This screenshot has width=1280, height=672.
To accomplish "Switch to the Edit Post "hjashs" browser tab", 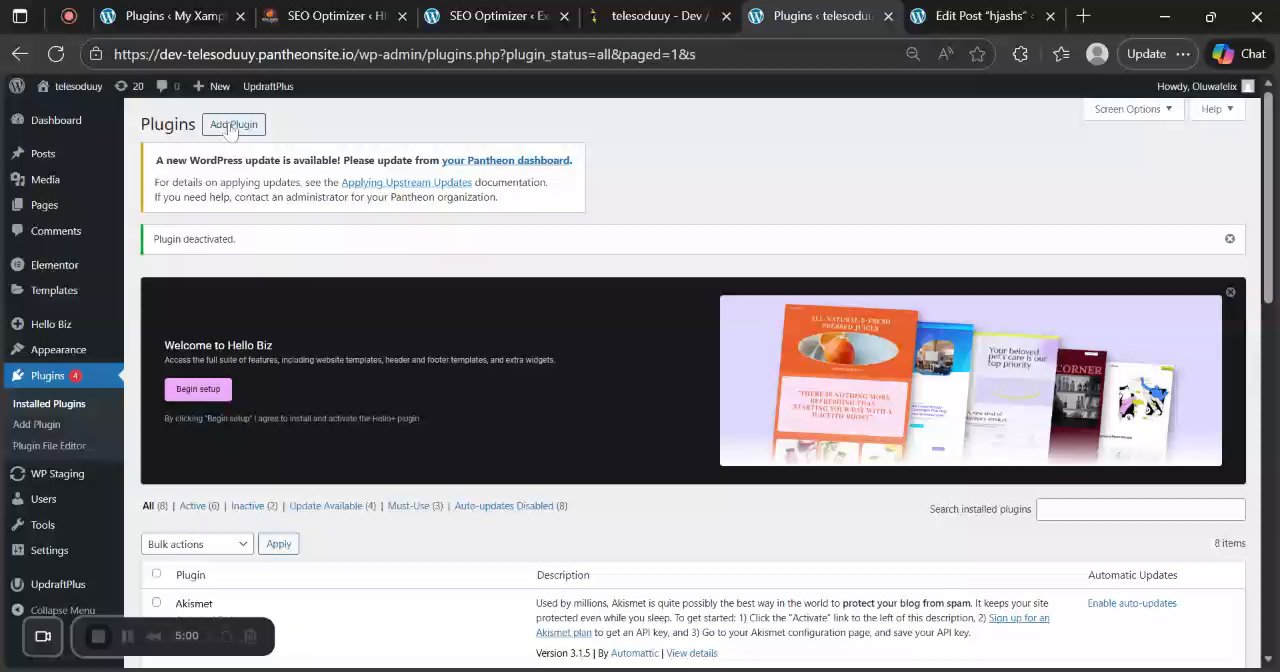I will [x=982, y=16].
